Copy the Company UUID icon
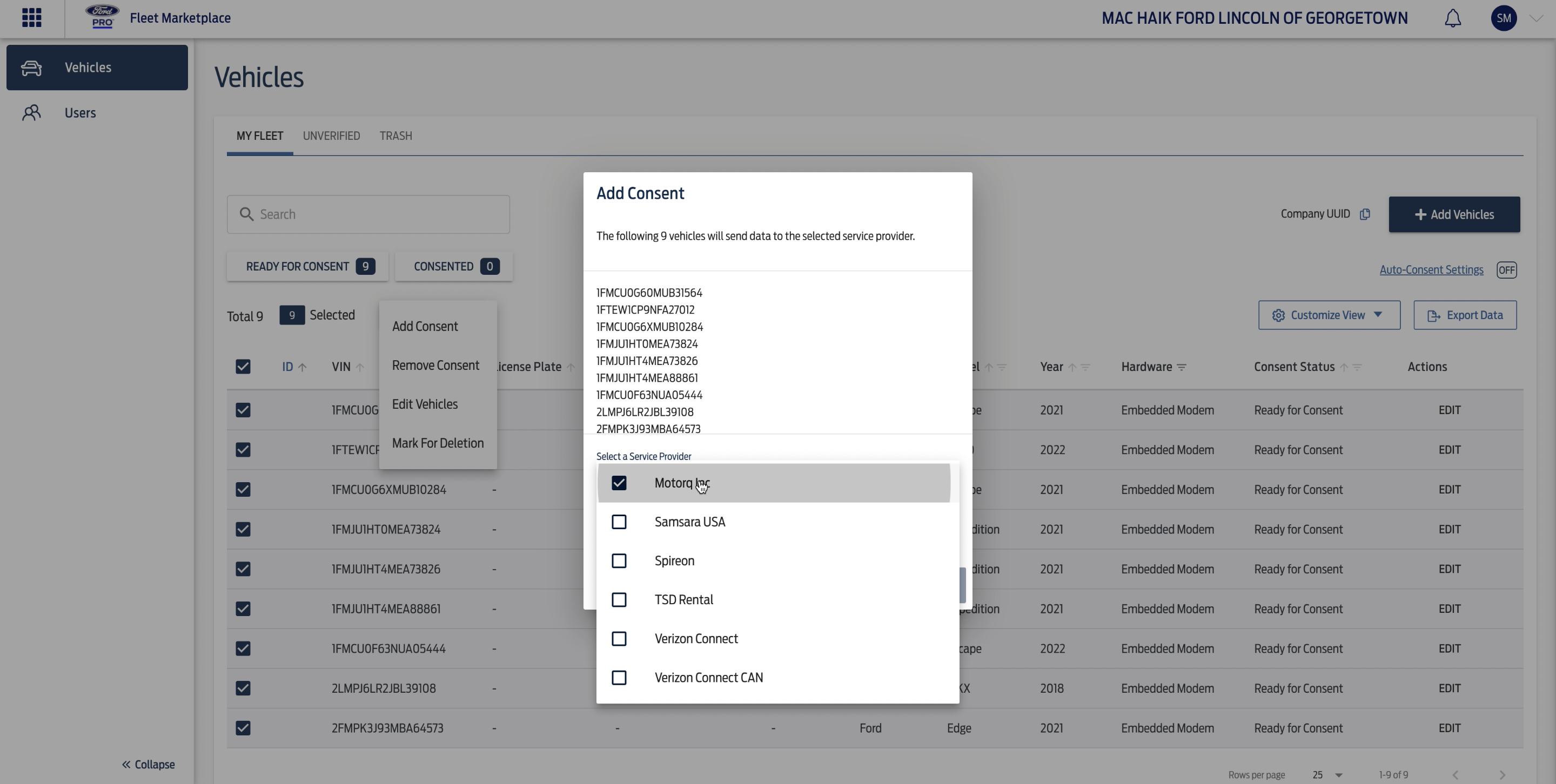1556x784 pixels. point(1365,214)
